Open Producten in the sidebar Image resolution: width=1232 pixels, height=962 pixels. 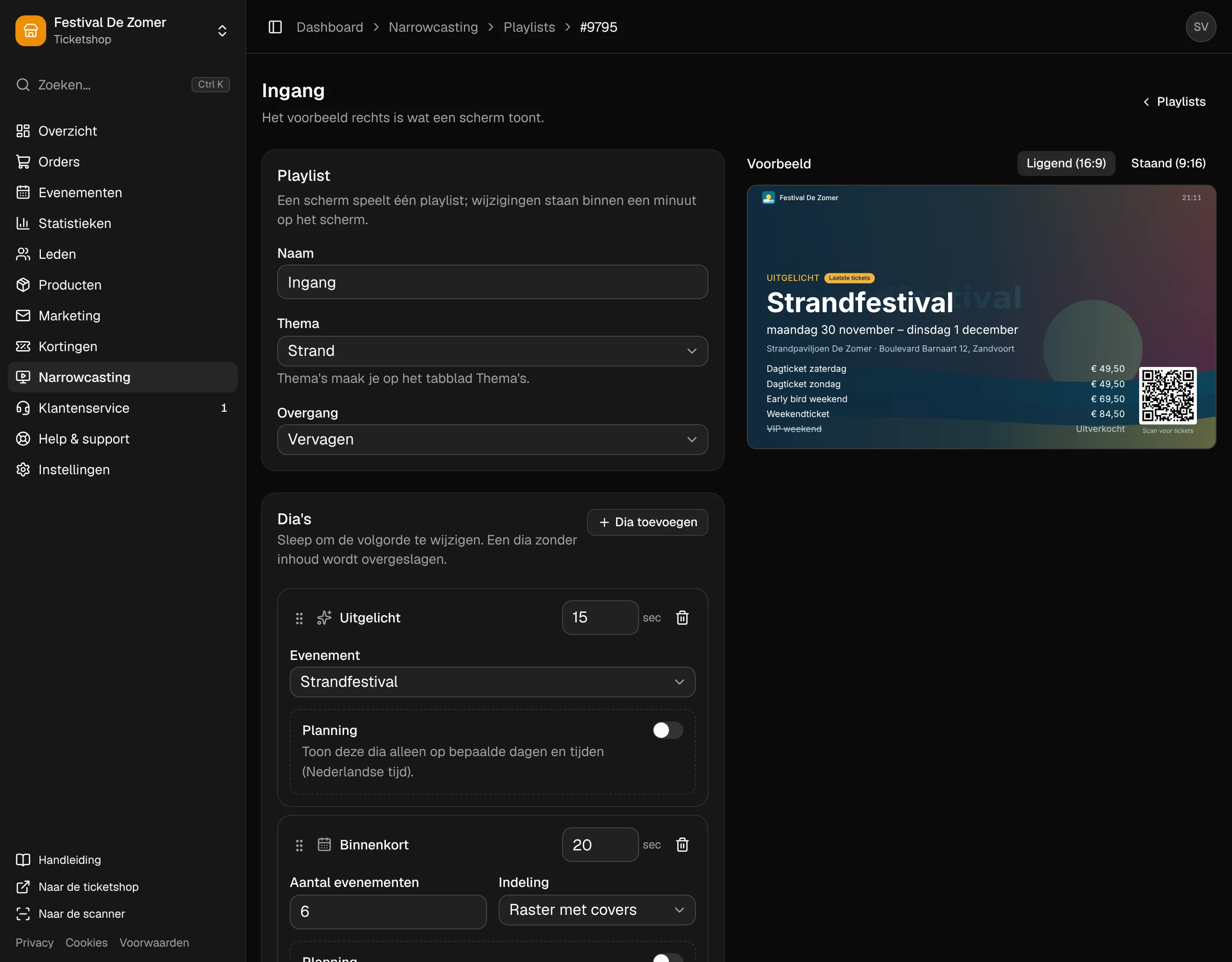123,285
